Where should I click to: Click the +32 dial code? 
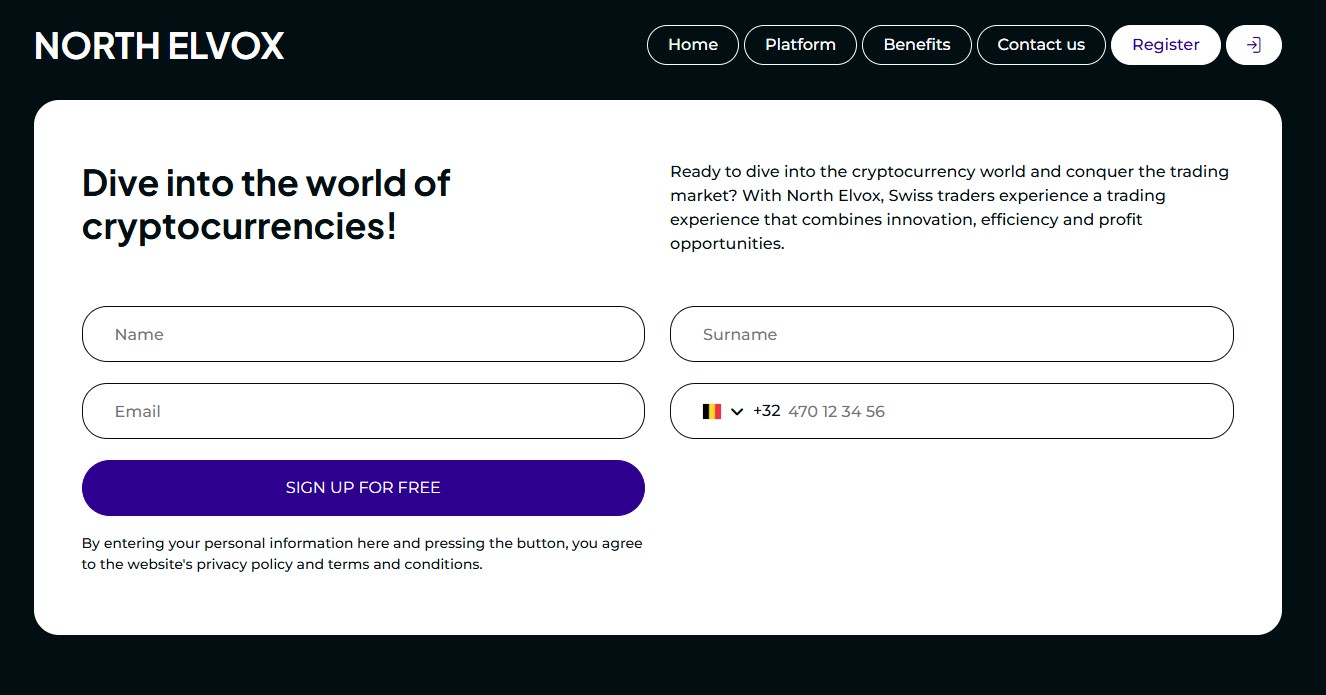tap(766, 411)
